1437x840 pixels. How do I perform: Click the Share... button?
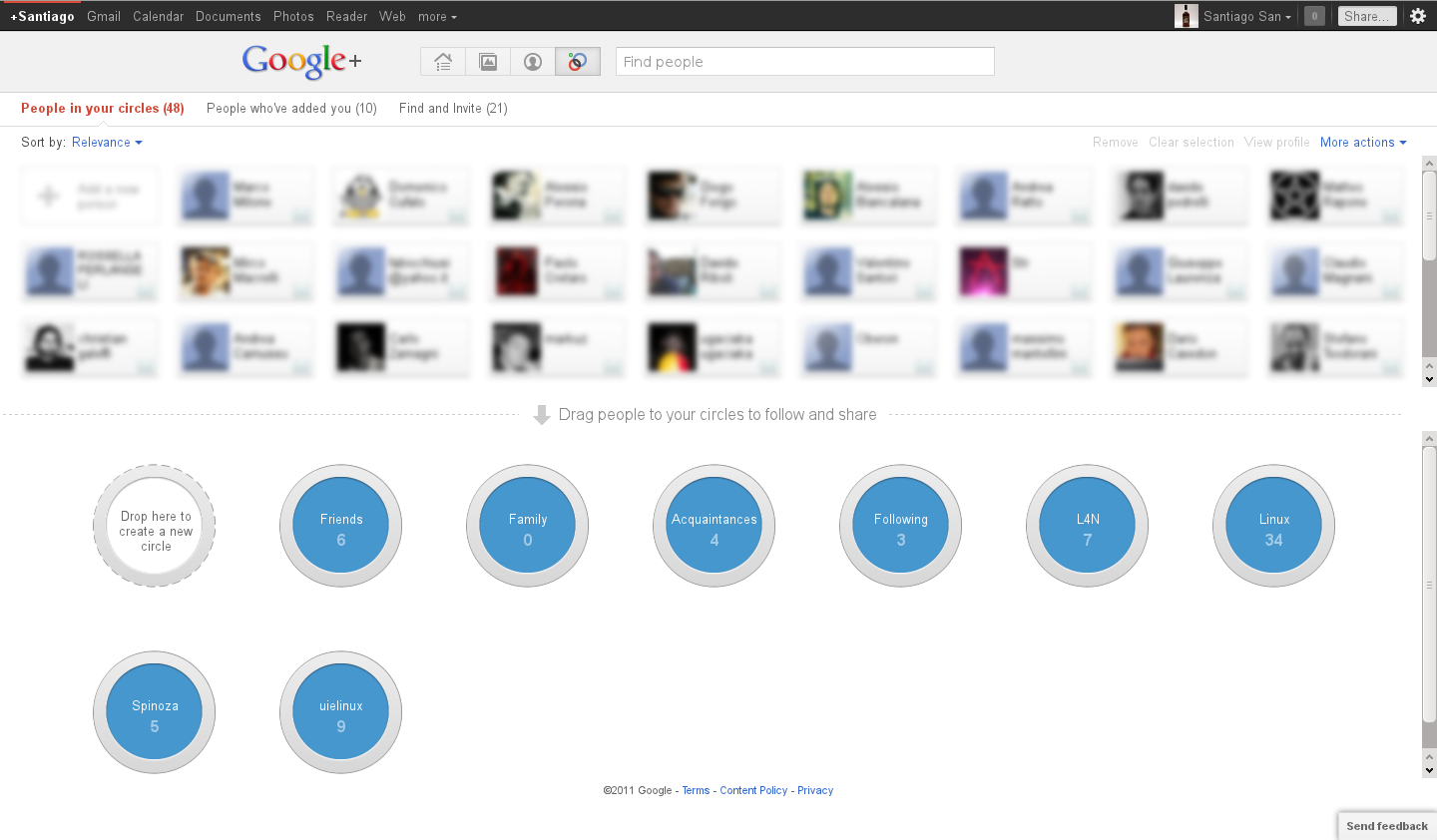point(1367,16)
